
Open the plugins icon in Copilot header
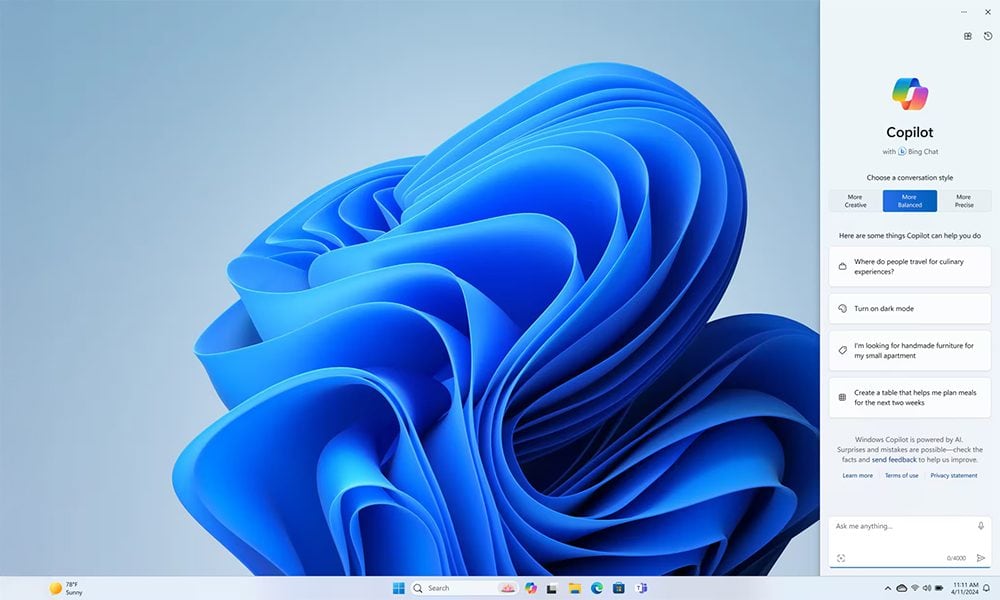[967, 36]
